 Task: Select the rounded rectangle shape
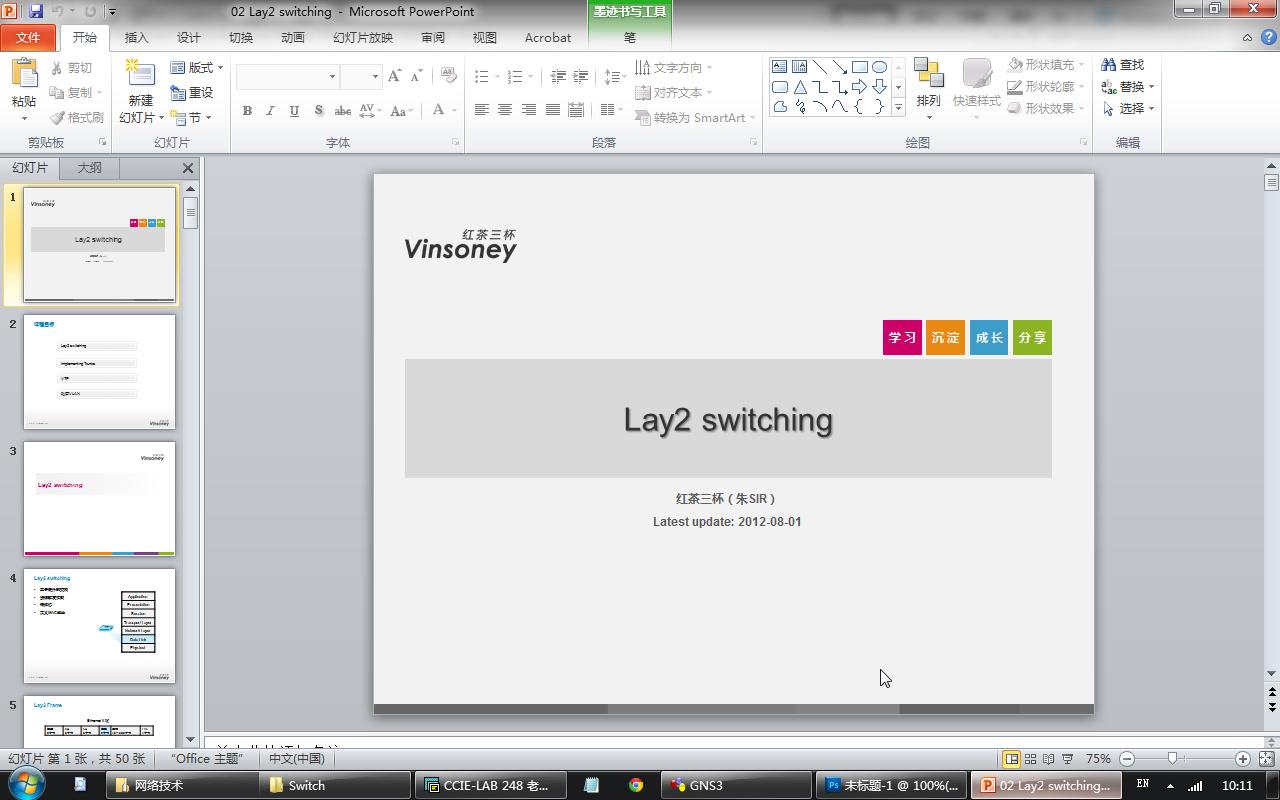point(779,87)
